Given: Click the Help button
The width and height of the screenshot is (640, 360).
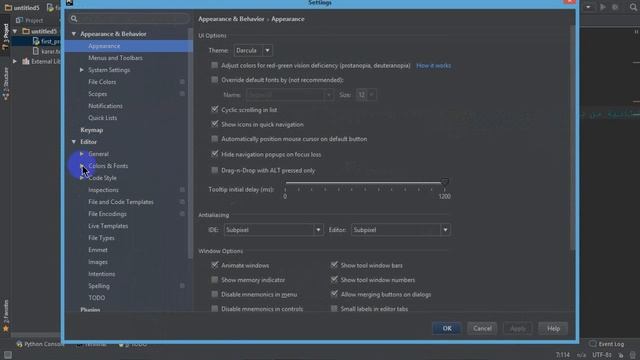Looking at the screenshot, I should point(553,328).
